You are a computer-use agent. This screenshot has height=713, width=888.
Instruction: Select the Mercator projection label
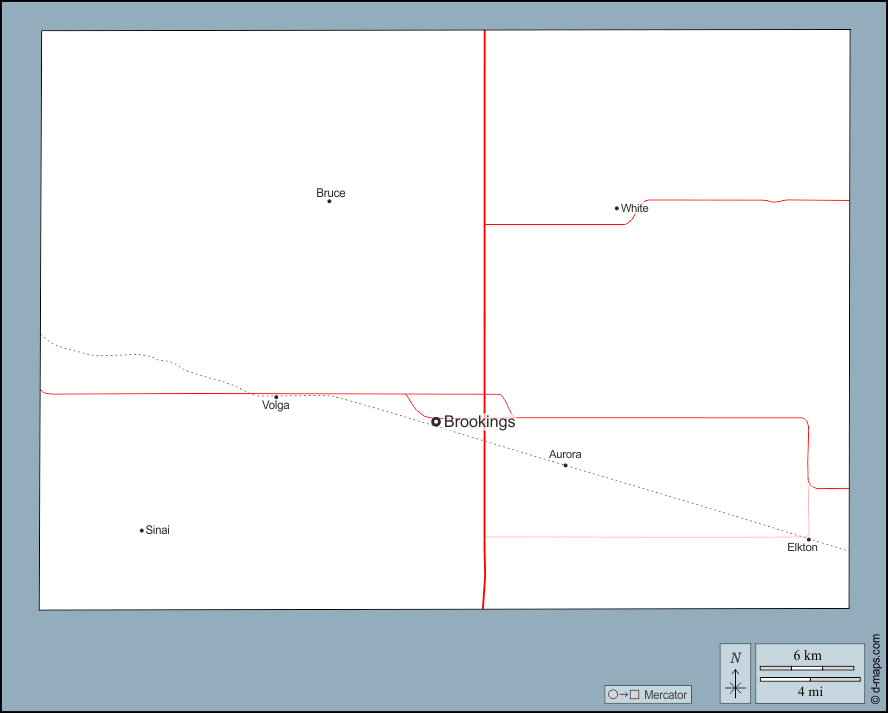click(x=665, y=695)
